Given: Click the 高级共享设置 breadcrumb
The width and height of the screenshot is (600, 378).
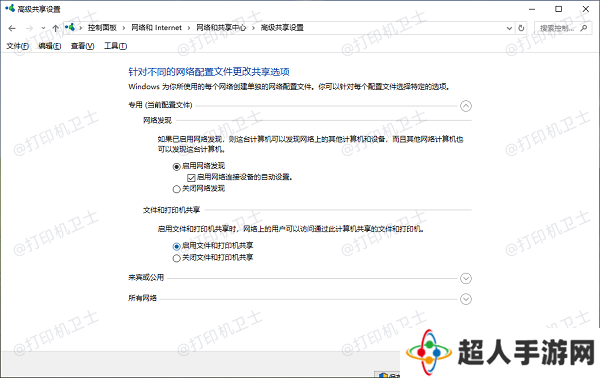Looking at the screenshot, I should (282, 28).
